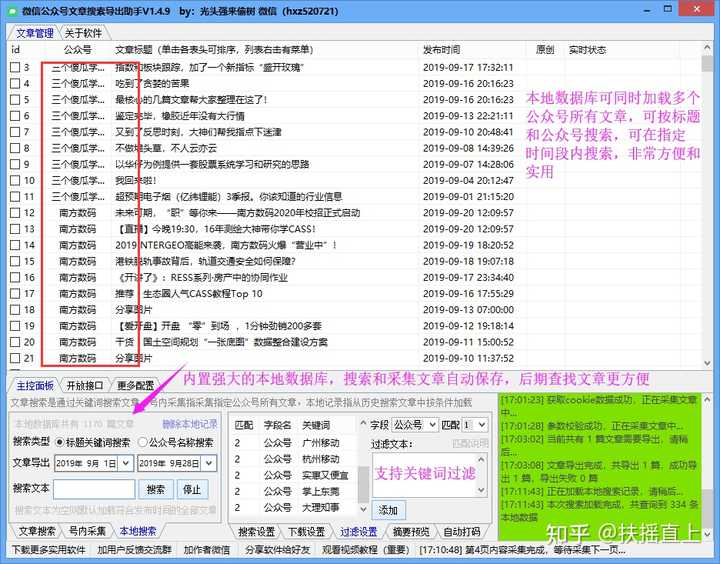
Task: Open the 搜索设置 tab
Action: [x=256, y=532]
